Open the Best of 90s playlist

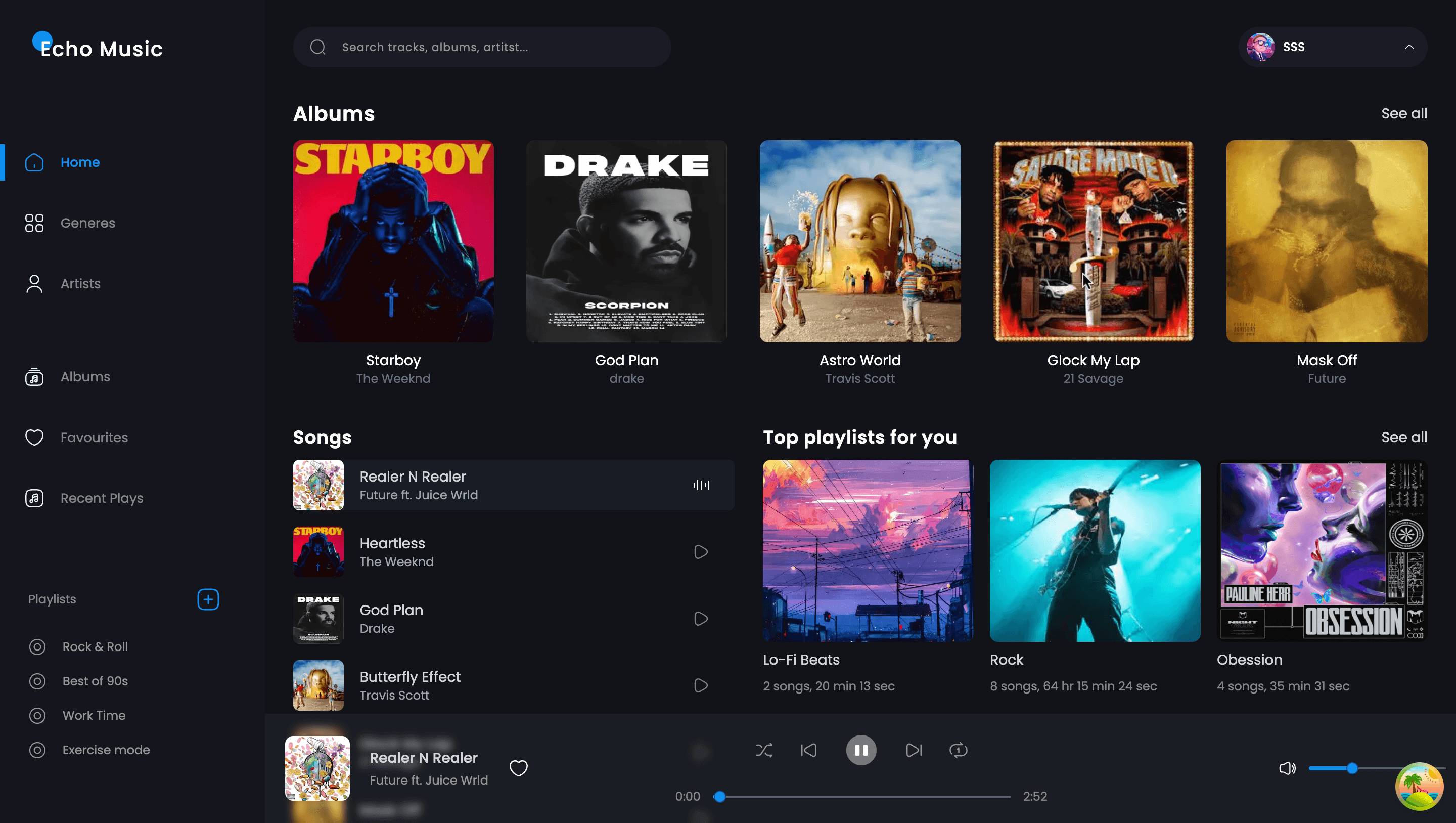(95, 681)
